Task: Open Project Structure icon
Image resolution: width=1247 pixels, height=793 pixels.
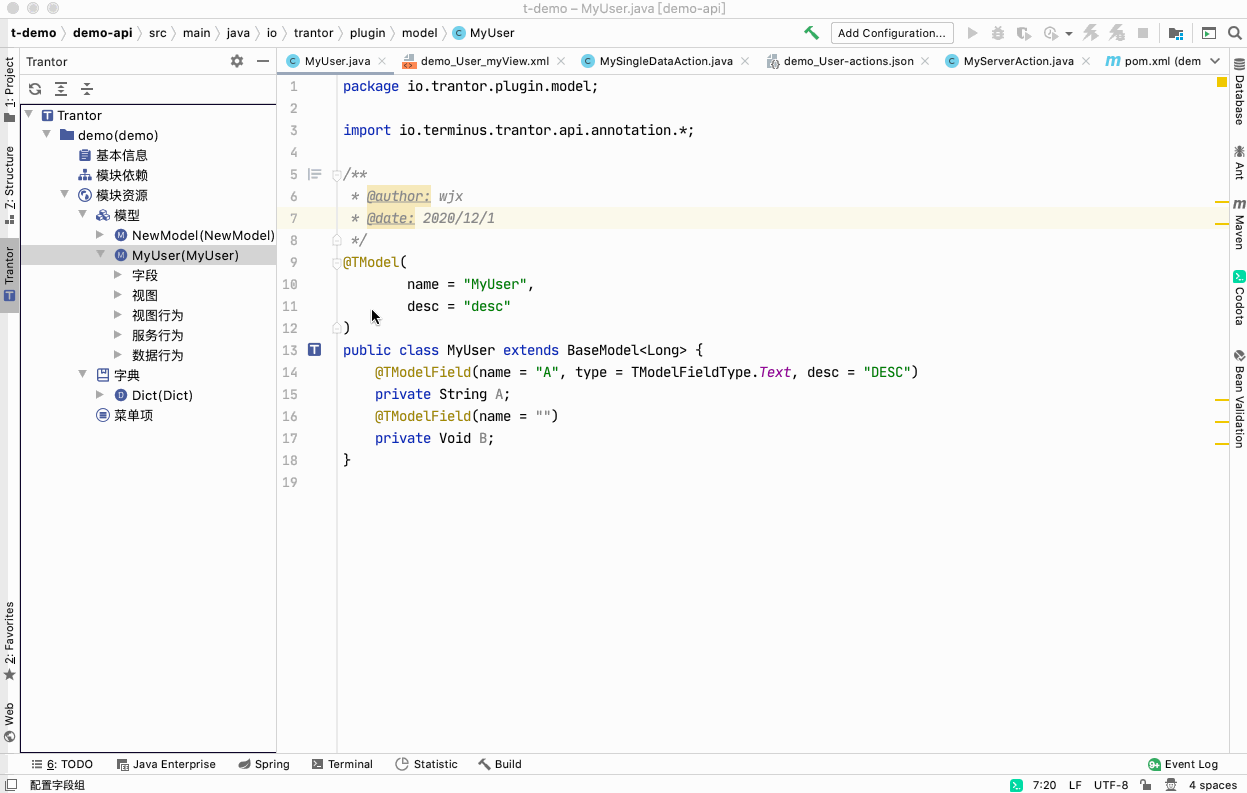Action: (1176, 33)
